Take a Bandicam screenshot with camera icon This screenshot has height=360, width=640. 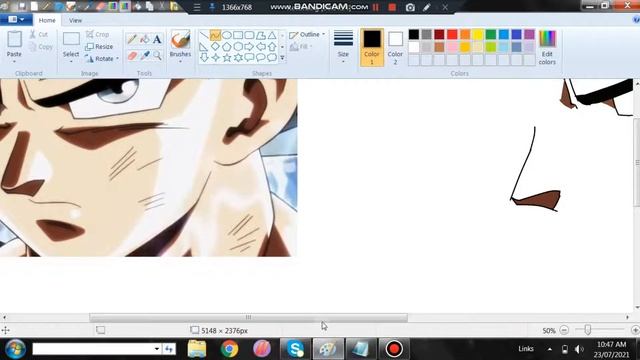pos(410,7)
